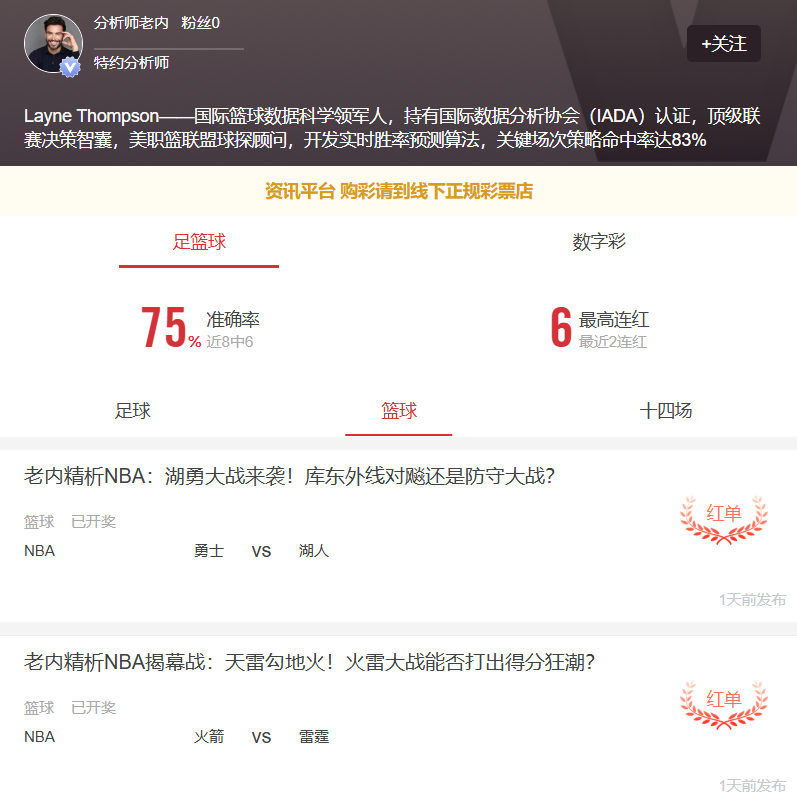Select the 篮球 sub-tab
This screenshot has height=793, width=797.
(399, 411)
